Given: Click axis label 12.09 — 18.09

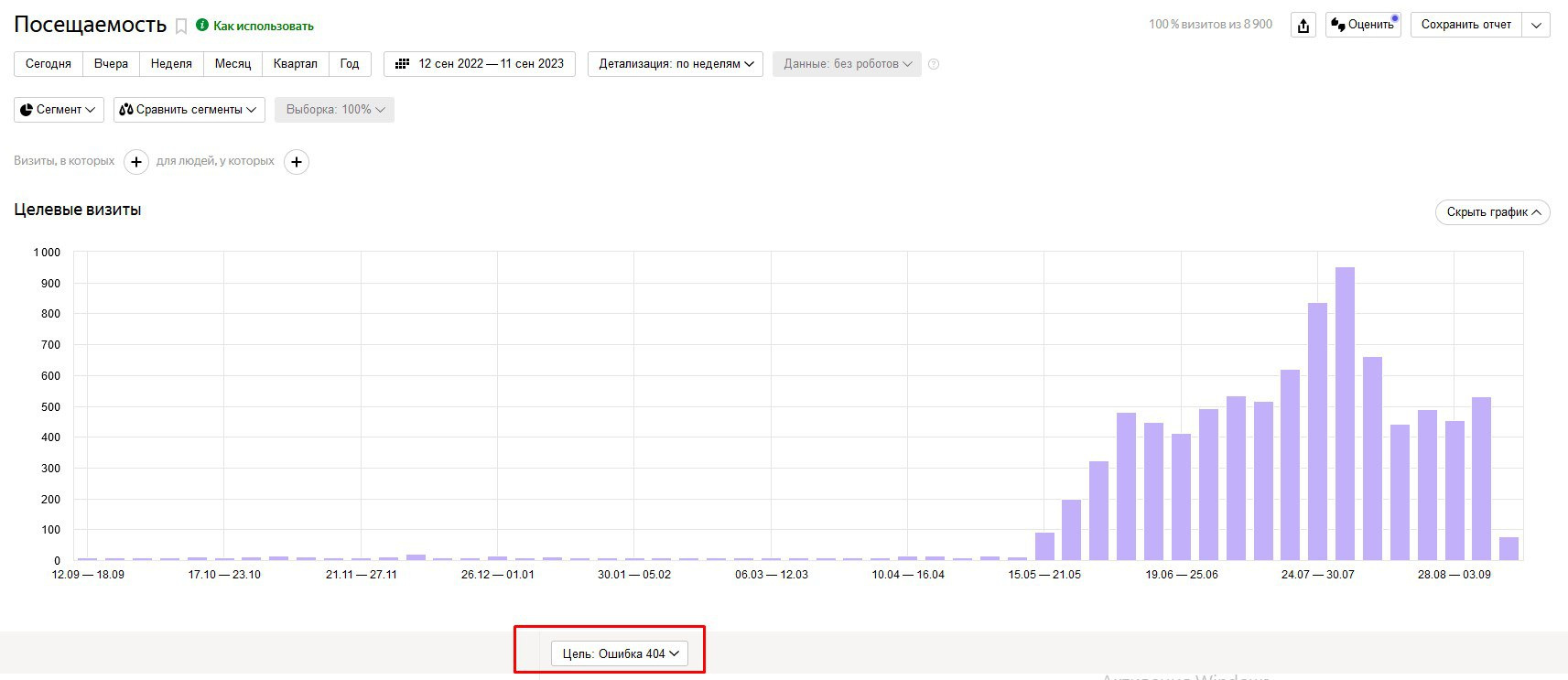Looking at the screenshot, I should (x=88, y=575).
